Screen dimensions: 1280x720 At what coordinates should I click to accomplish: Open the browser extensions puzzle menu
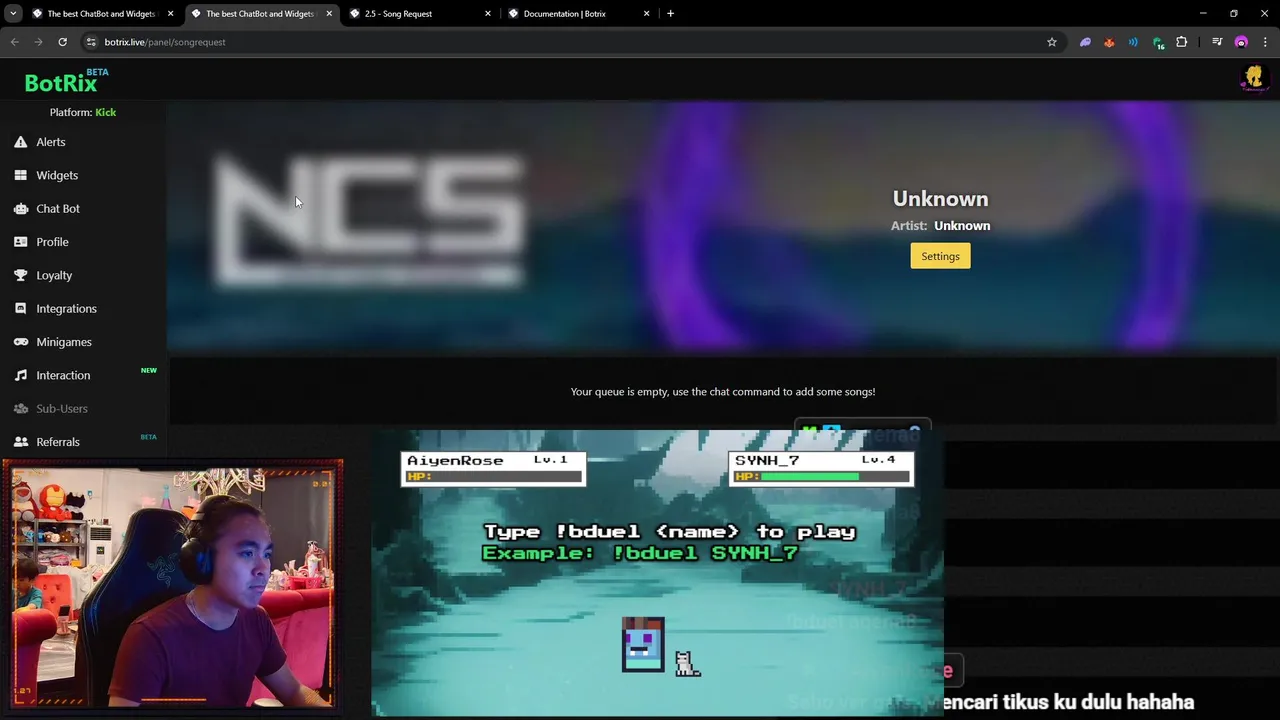tap(1182, 42)
